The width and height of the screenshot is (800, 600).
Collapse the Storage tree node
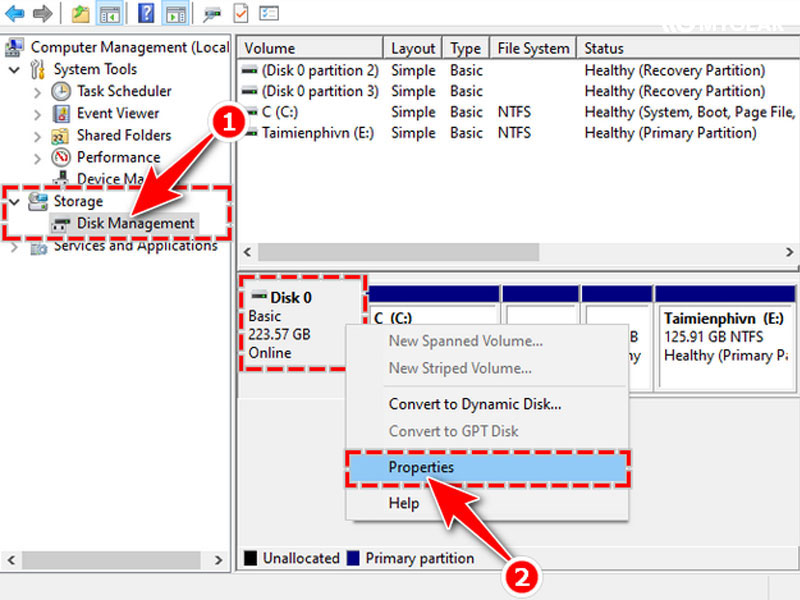(14, 202)
